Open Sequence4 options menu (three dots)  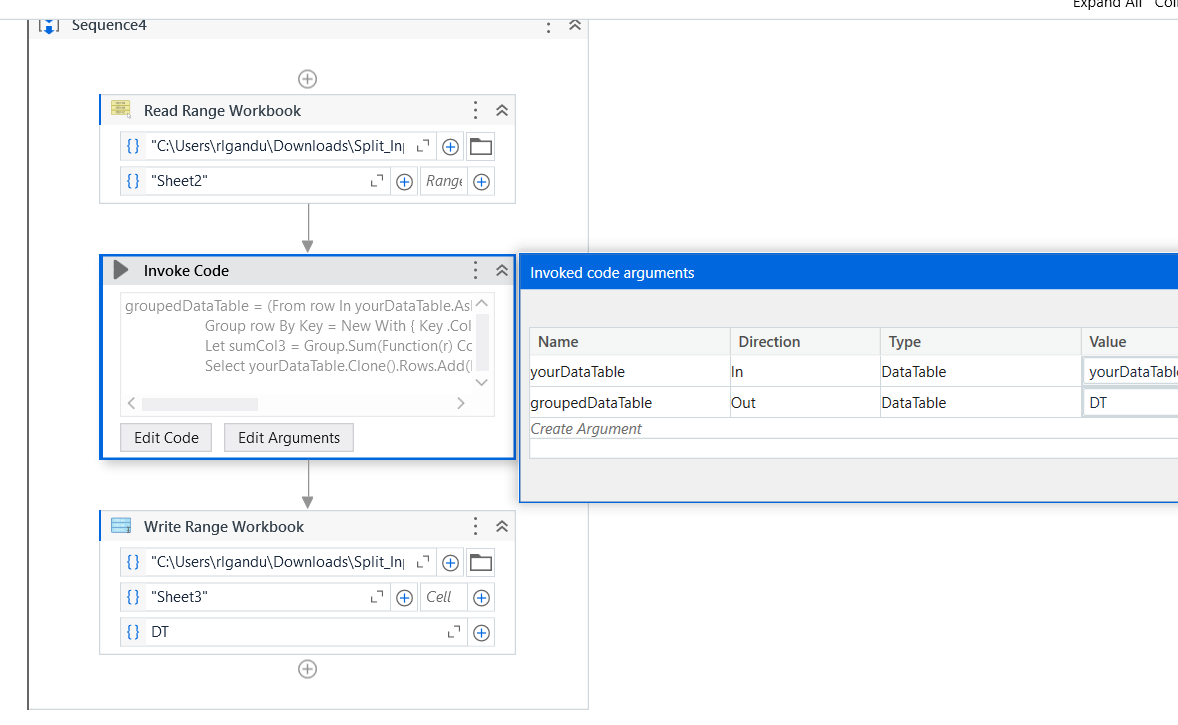click(548, 27)
